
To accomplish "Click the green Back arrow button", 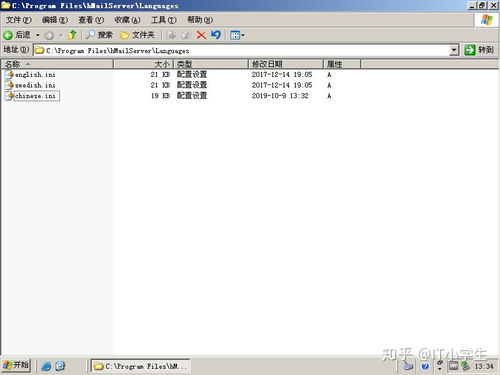I will (x=8, y=35).
